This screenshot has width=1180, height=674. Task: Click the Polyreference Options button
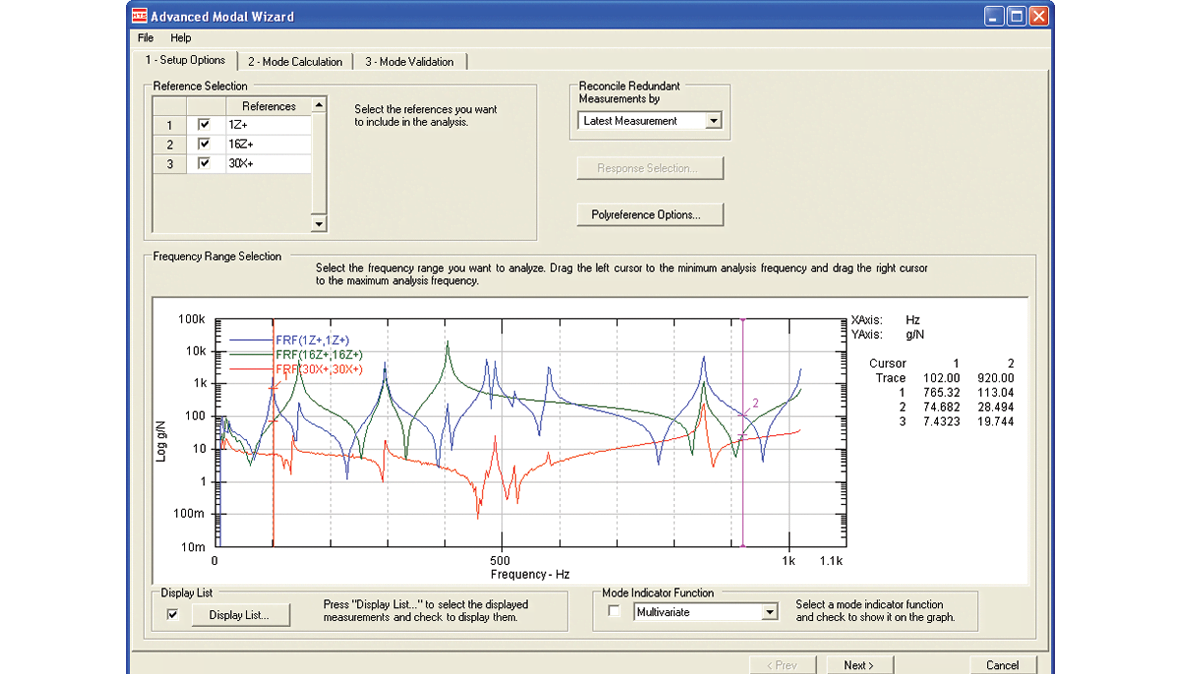point(650,214)
